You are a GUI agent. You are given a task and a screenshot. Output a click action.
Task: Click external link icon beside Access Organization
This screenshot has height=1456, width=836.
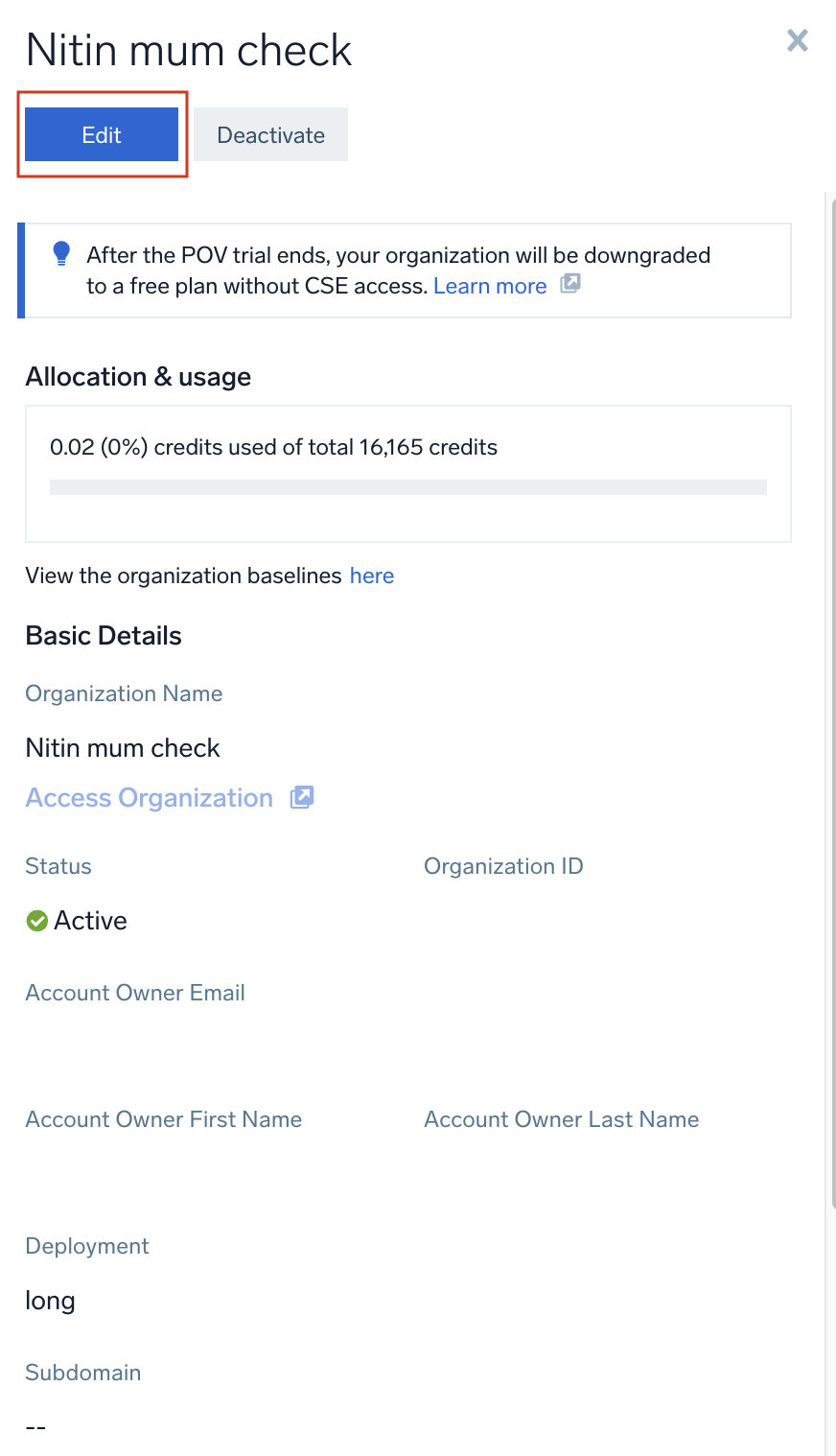(302, 797)
